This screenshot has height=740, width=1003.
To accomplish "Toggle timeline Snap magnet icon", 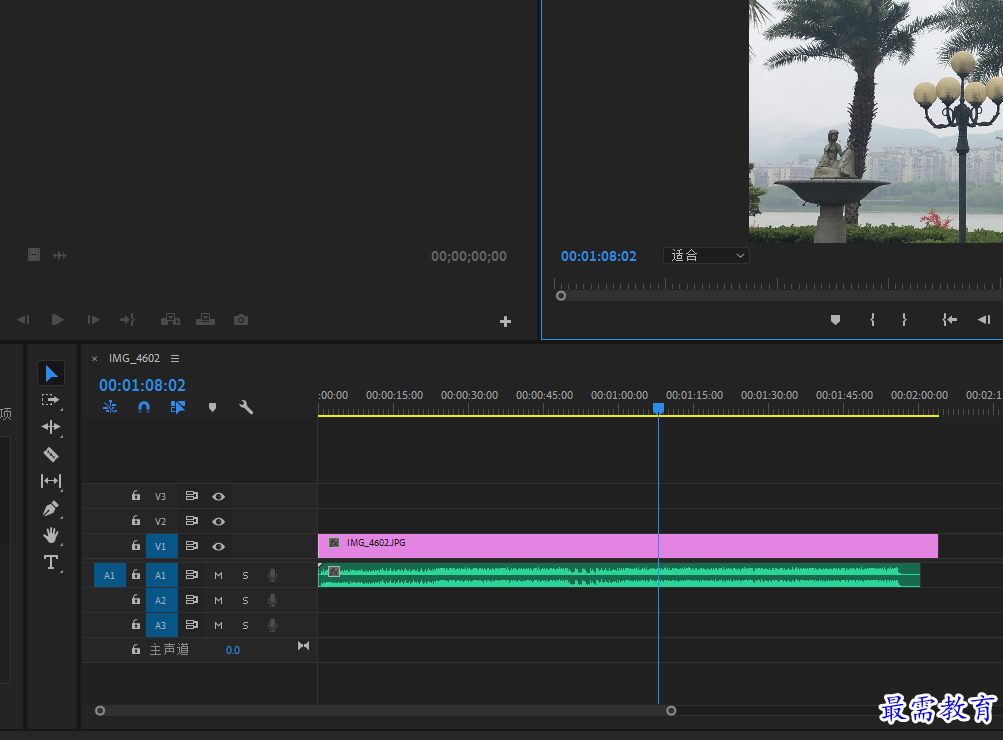I will pos(144,407).
